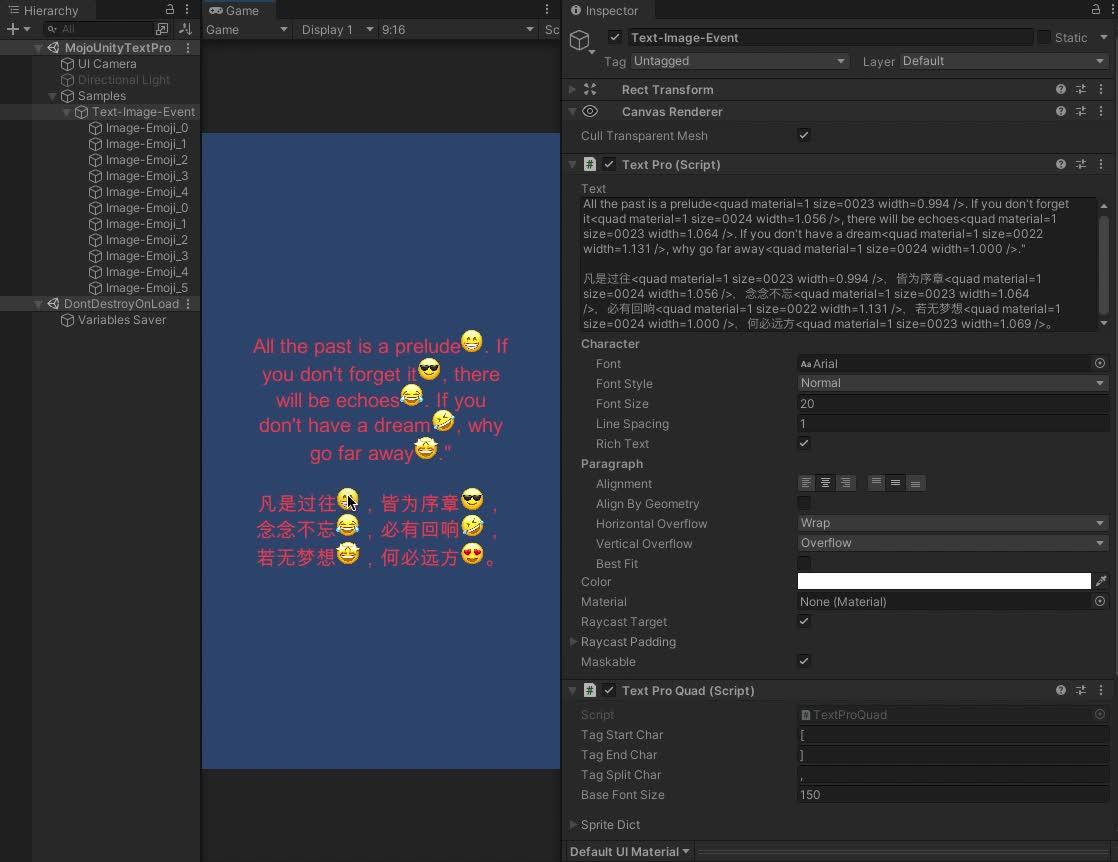This screenshot has width=1118, height=862.
Task: Open the Font object picker circle icon
Action: point(1100,363)
